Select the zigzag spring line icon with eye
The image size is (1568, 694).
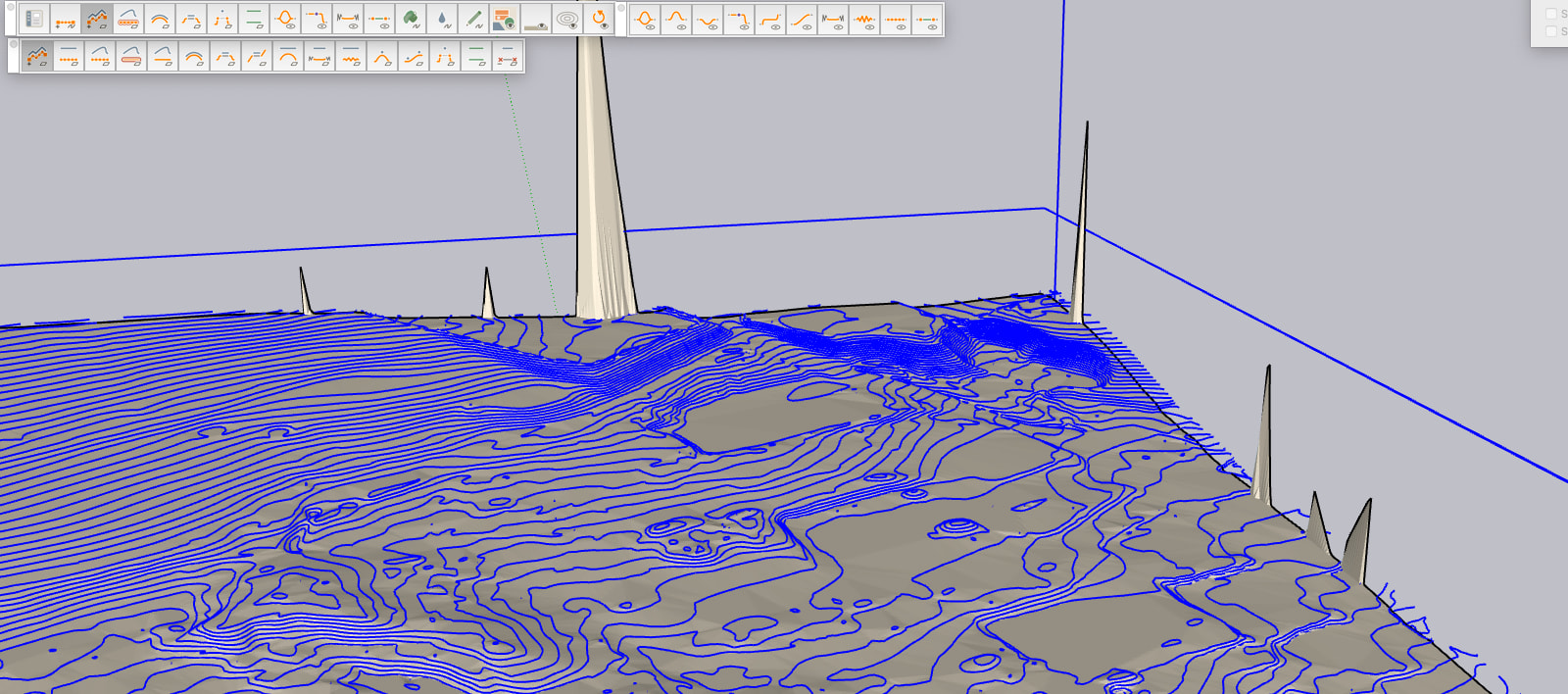pos(863,20)
